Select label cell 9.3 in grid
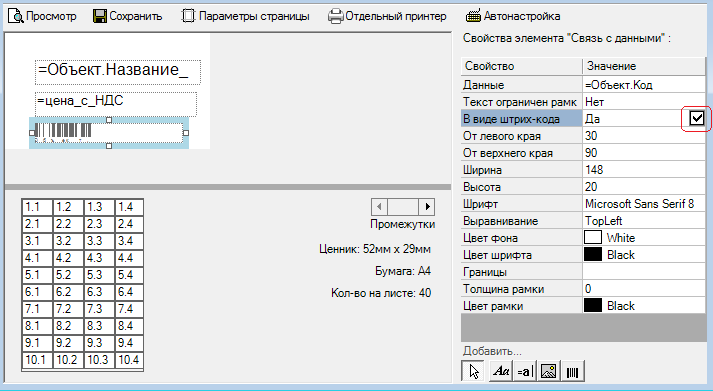 click(x=99, y=343)
